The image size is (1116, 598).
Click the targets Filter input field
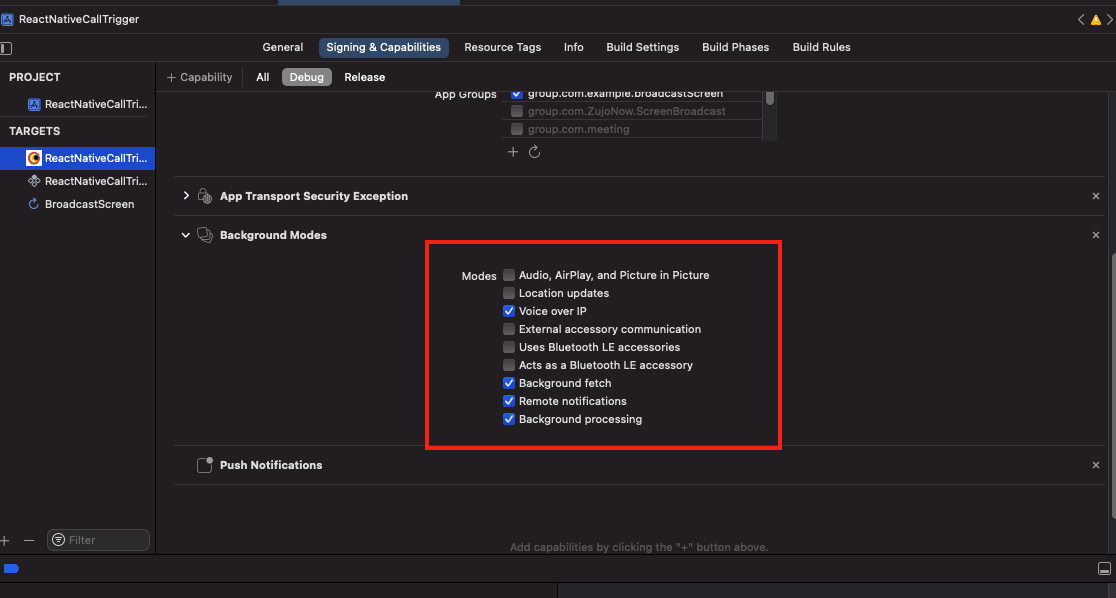click(98, 540)
